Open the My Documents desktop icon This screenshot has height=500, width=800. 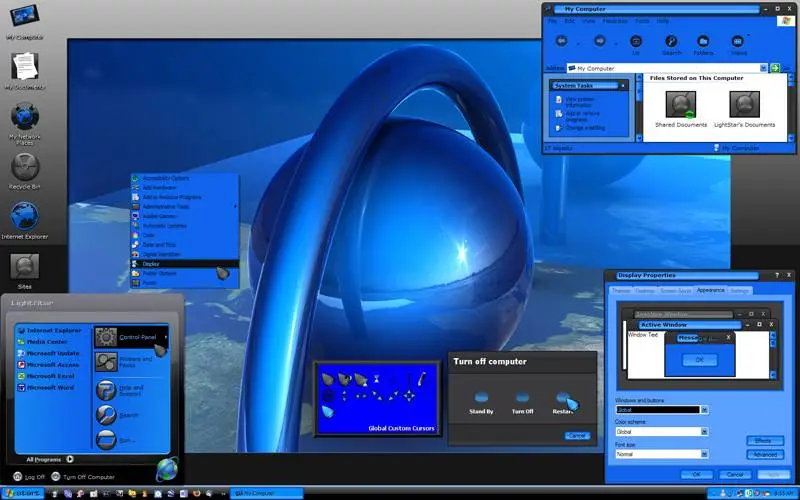24,66
